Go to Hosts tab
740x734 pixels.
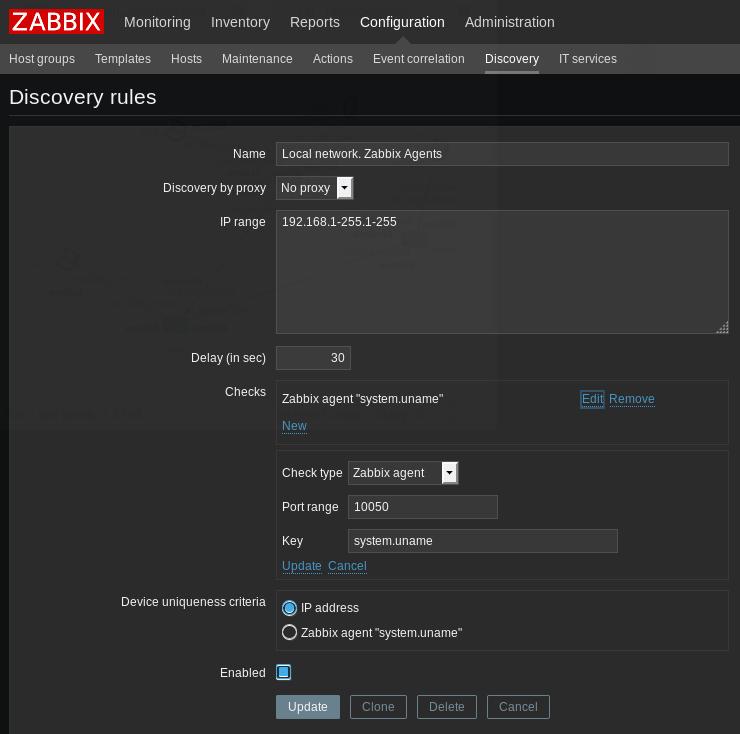(x=186, y=59)
